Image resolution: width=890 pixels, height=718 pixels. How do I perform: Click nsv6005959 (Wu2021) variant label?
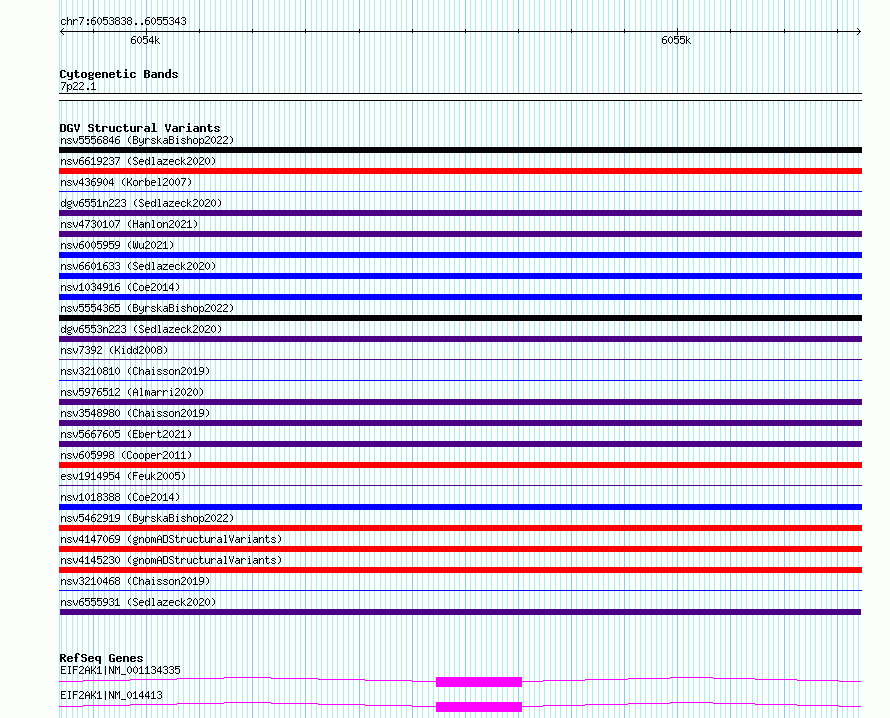[x=117, y=245]
